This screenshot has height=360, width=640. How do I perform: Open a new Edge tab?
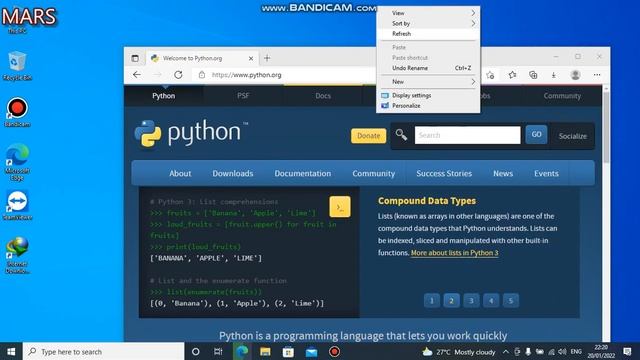tap(267, 58)
